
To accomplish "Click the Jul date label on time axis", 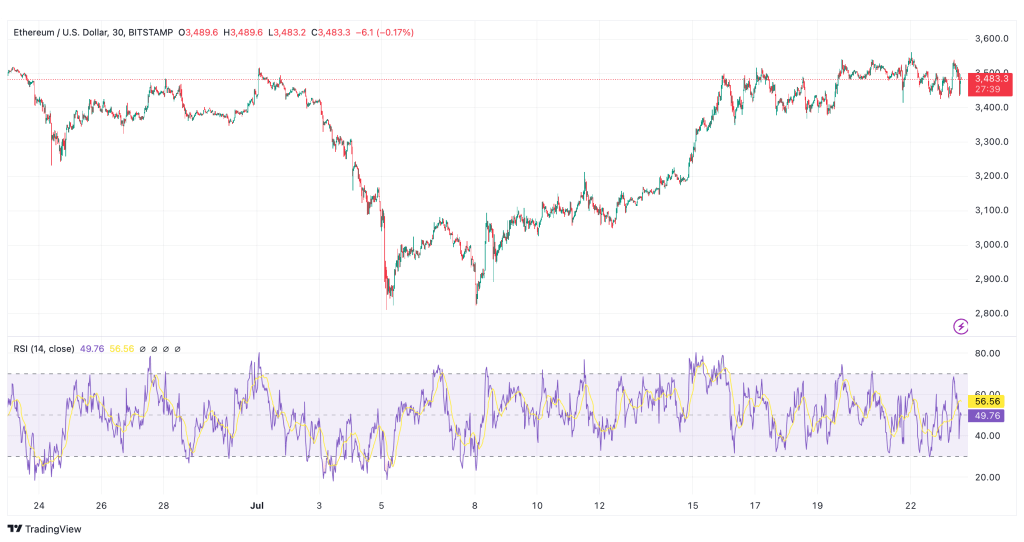I will click(257, 505).
